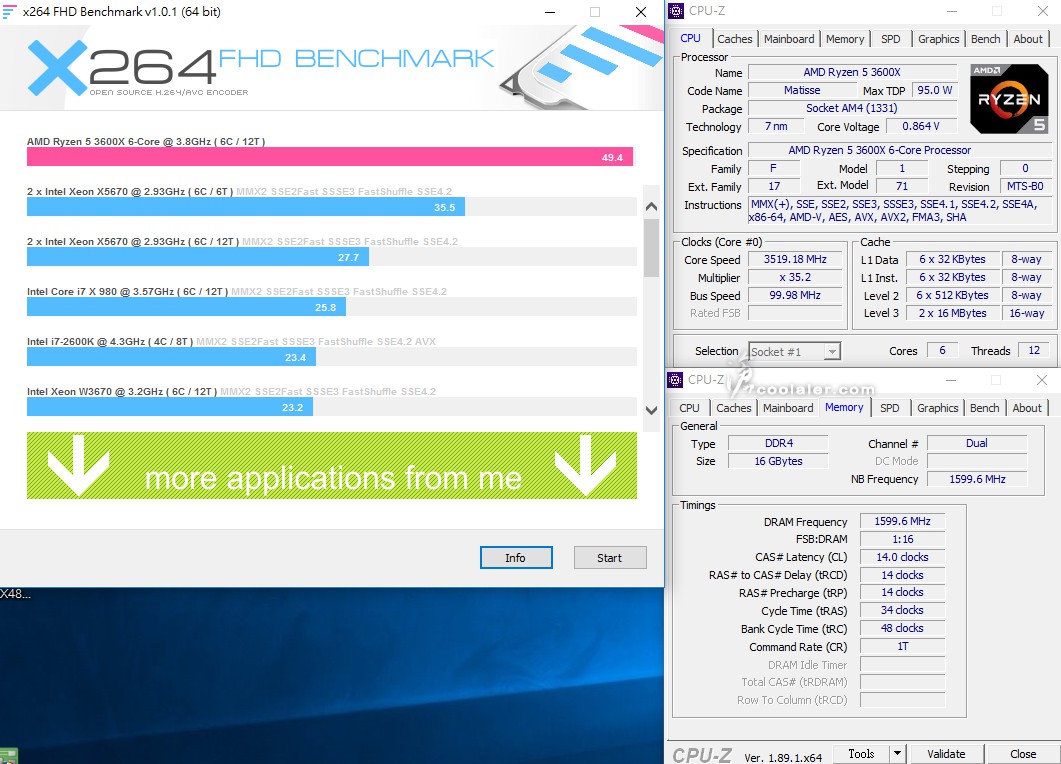Click the memory Type field 'DDR4'

point(779,443)
